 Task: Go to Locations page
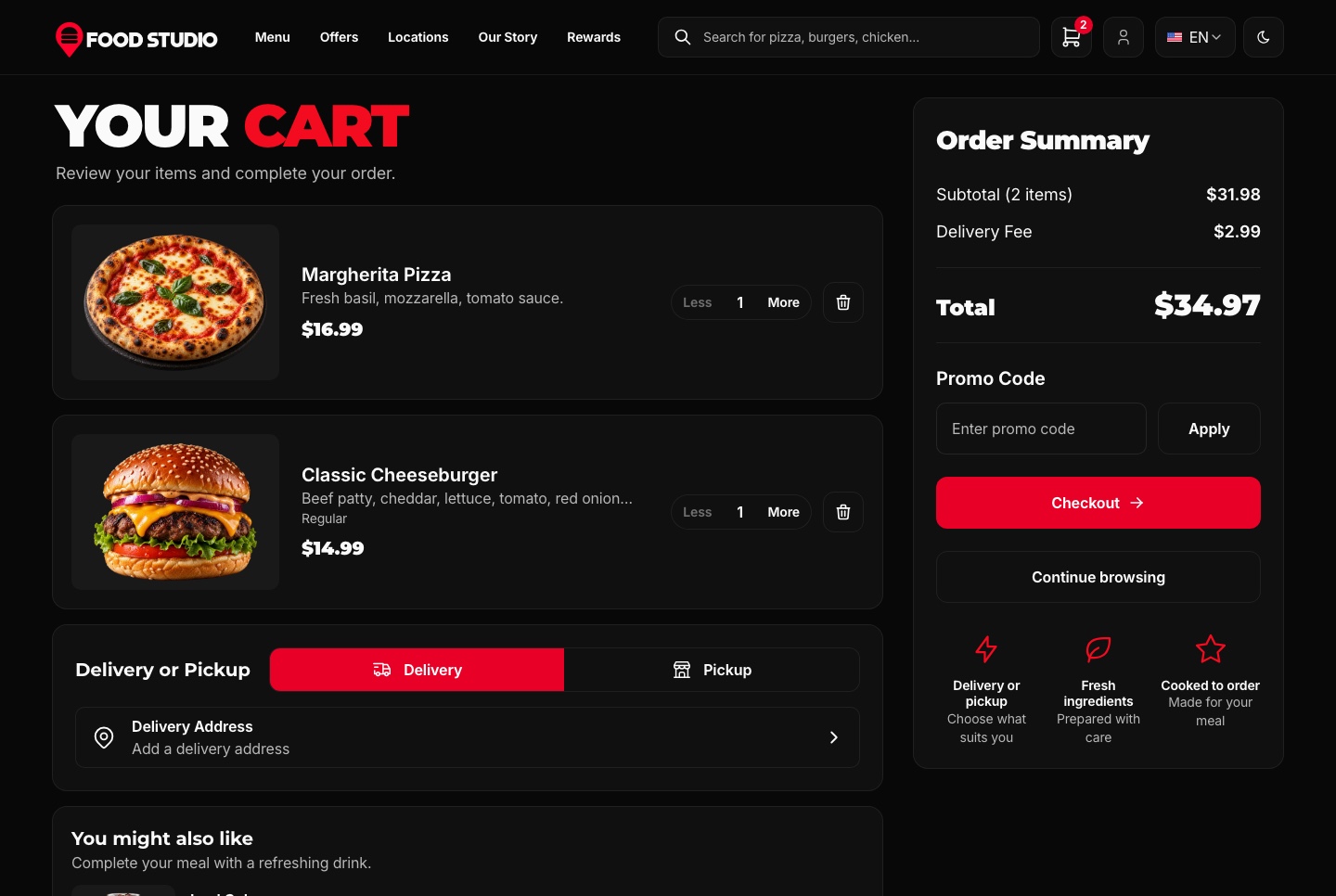tap(418, 37)
